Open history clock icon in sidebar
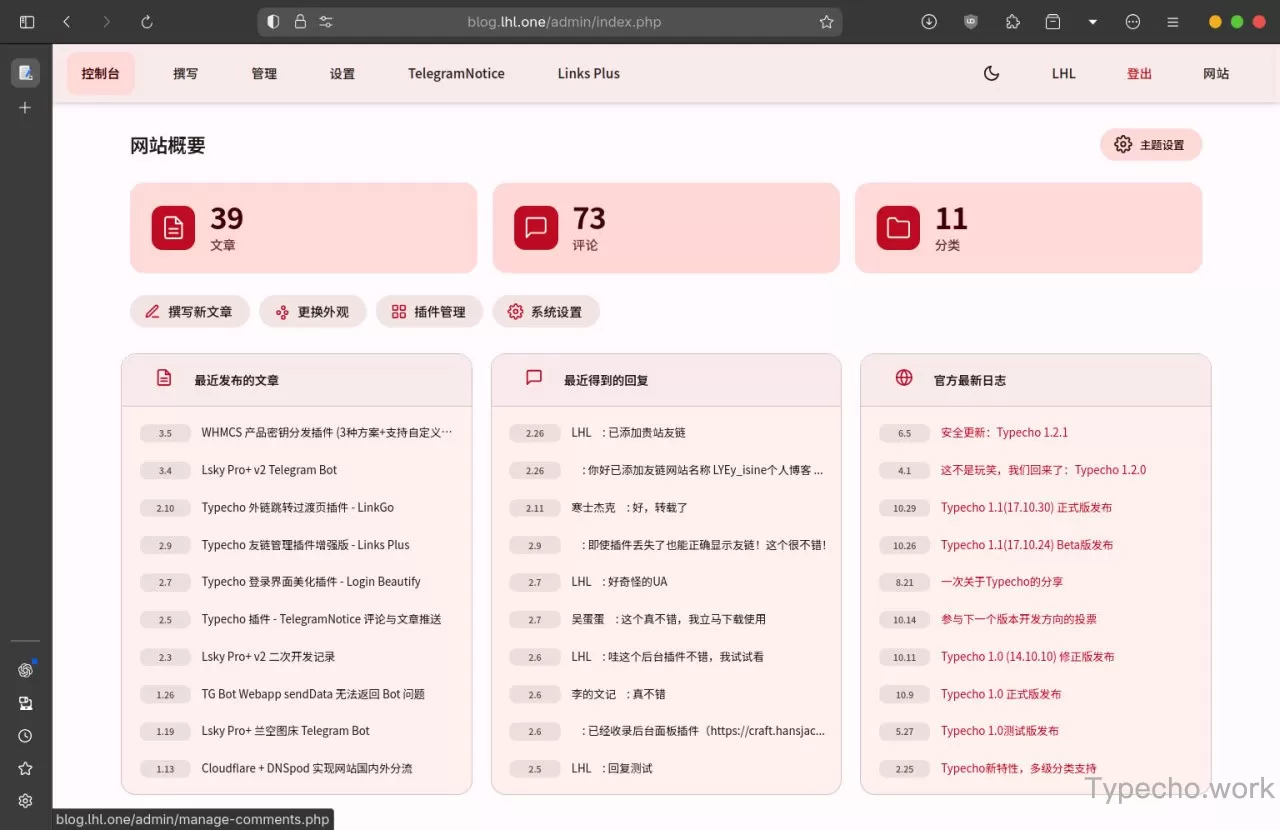The image size is (1280, 830). pyautogui.click(x=25, y=736)
